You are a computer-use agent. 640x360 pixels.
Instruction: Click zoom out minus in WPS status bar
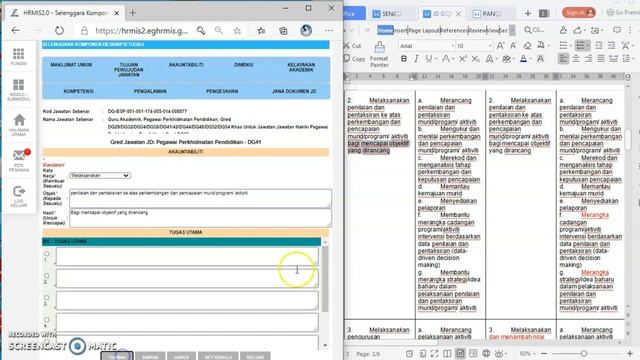click(544, 353)
